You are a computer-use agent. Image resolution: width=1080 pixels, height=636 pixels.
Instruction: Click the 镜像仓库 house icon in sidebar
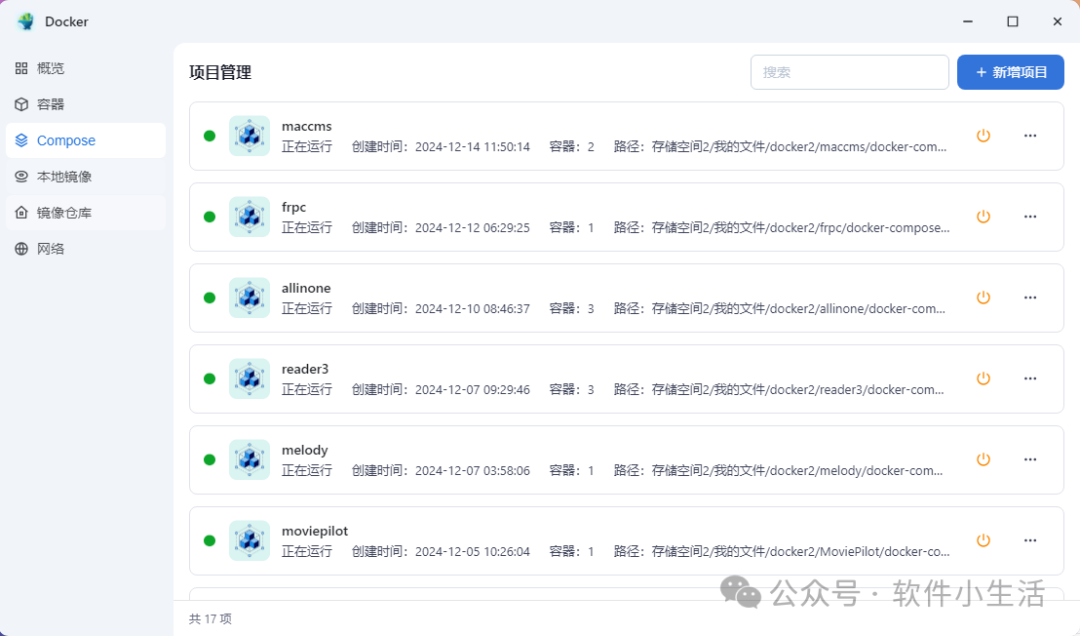(21, 212)
